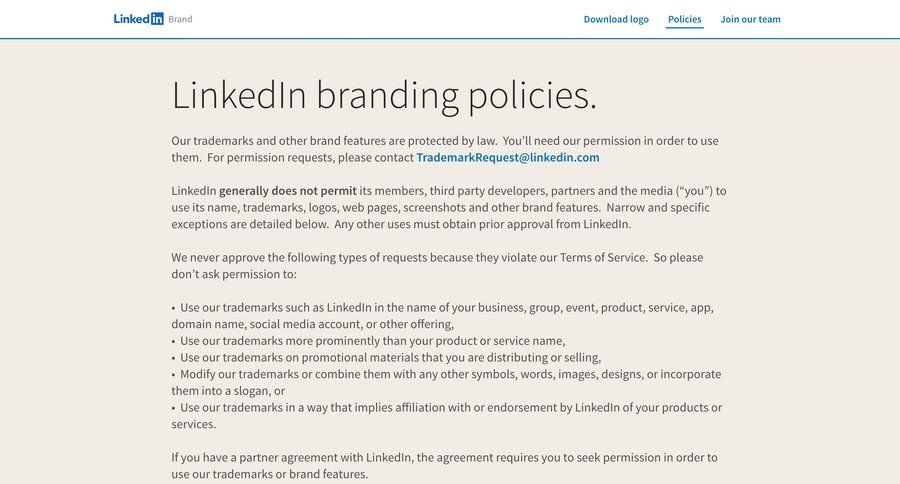Viewport: 900px width, 484px height.
Task: Click the LinkedIn logo in the header
Action: pos(138,19)
